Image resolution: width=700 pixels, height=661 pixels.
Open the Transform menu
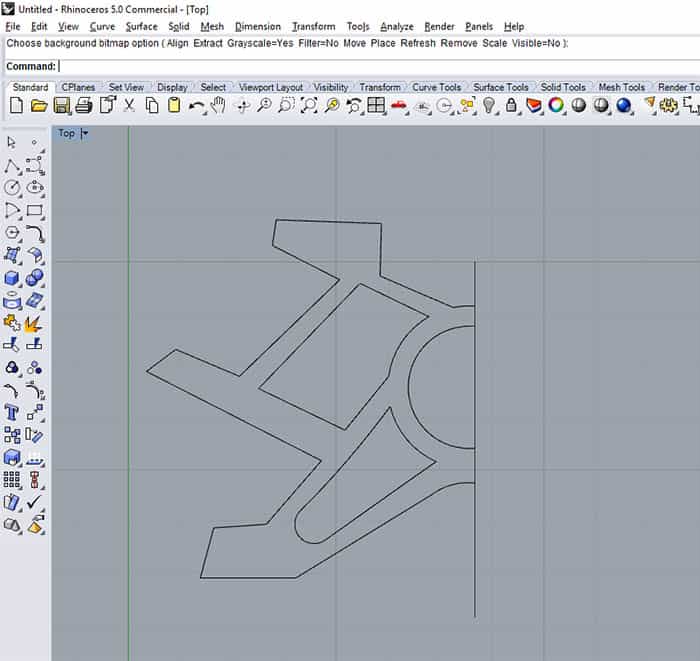pos(314,27)
